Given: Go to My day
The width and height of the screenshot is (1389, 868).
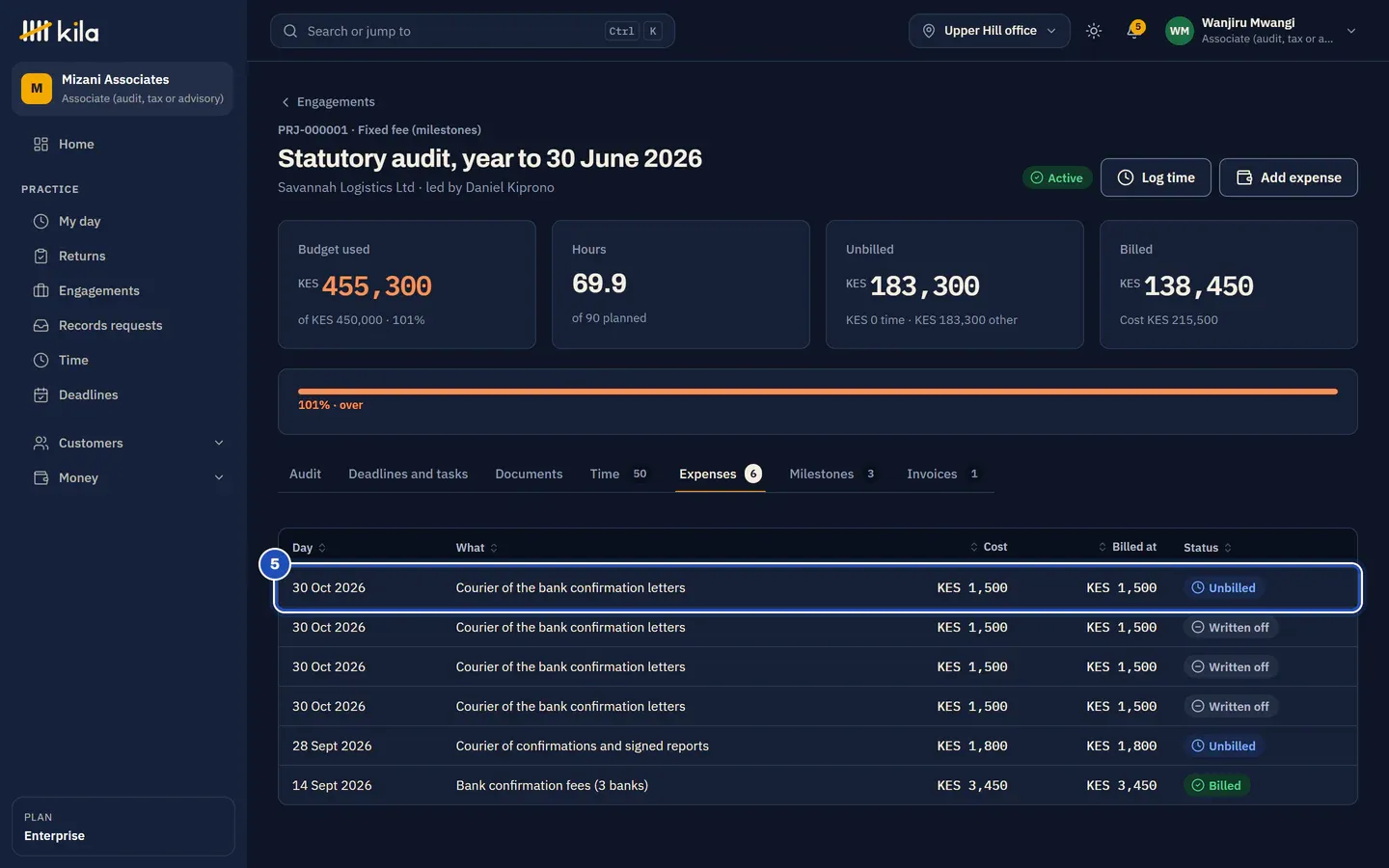Looking at the screenshot, I should tap(123, 221).
